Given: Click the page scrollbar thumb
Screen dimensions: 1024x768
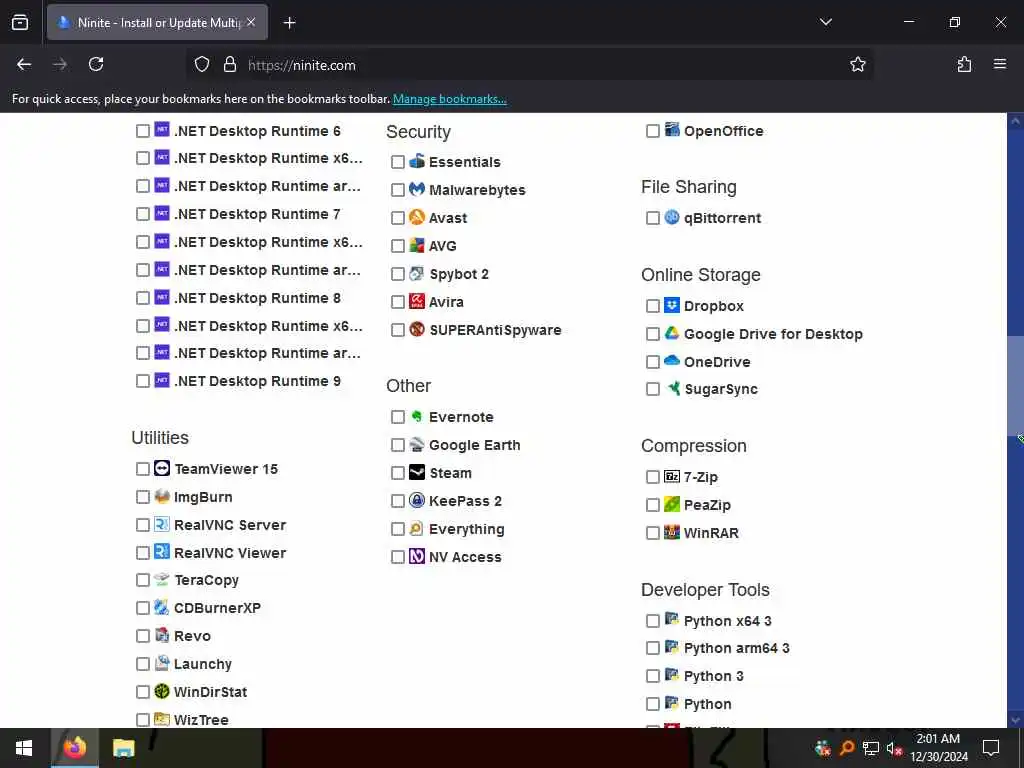Looking at the screenshot, I should (x=1015, y=385).
